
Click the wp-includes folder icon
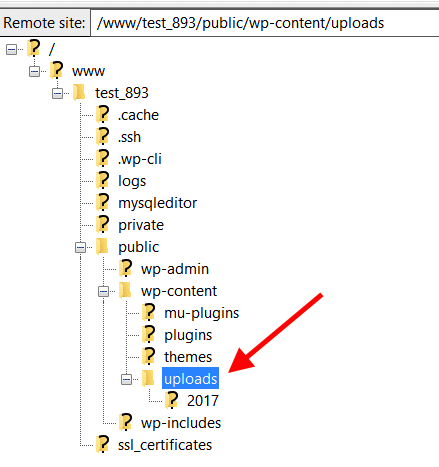tap(126, 422)
